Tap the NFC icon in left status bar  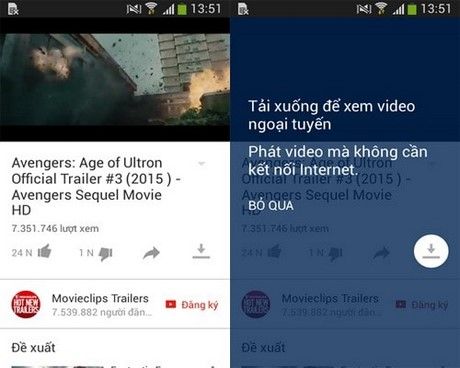click(134, 9)
